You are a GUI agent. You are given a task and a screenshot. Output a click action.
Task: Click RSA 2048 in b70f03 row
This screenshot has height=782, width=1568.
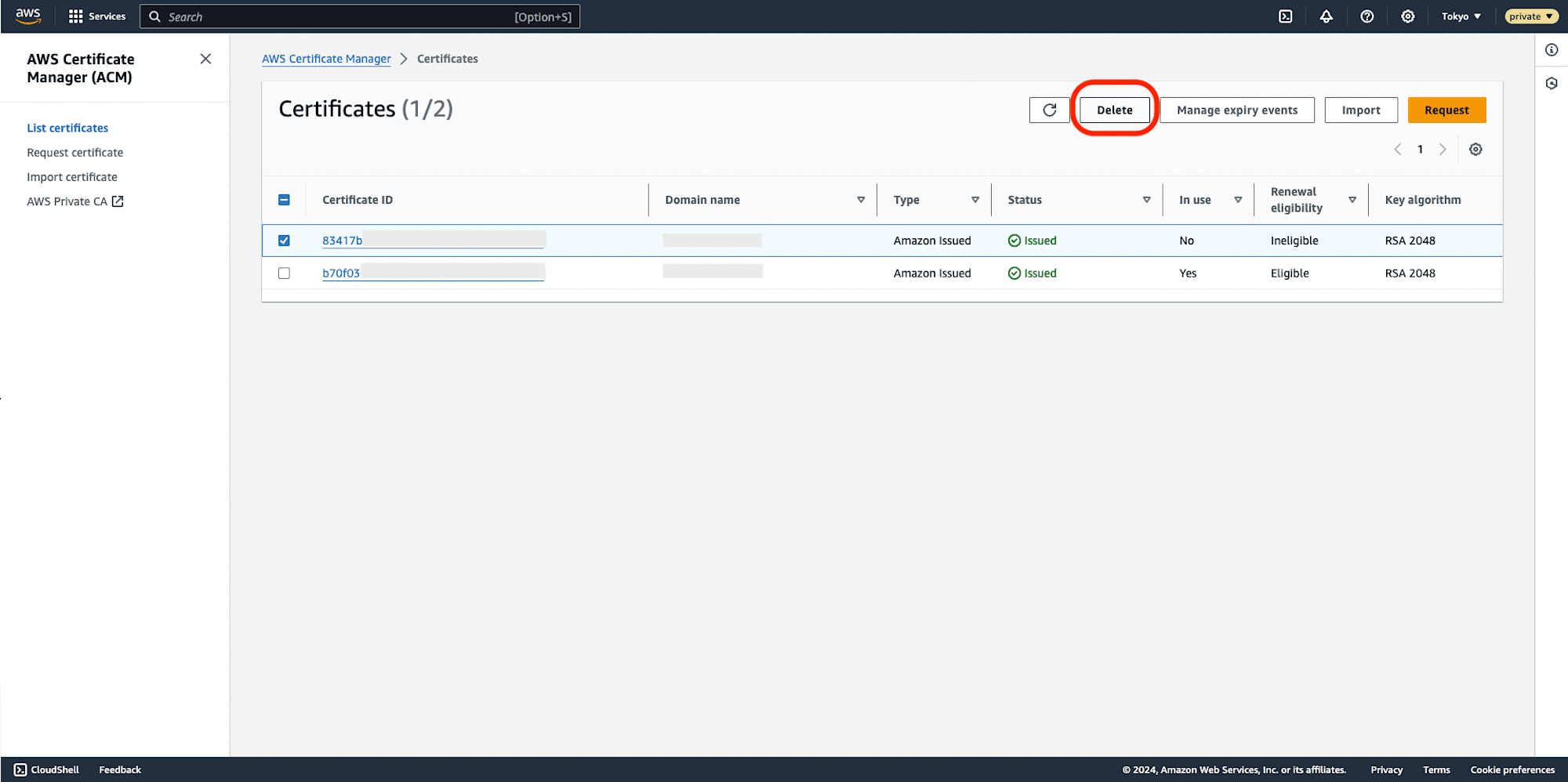[x=1410, y=273]
